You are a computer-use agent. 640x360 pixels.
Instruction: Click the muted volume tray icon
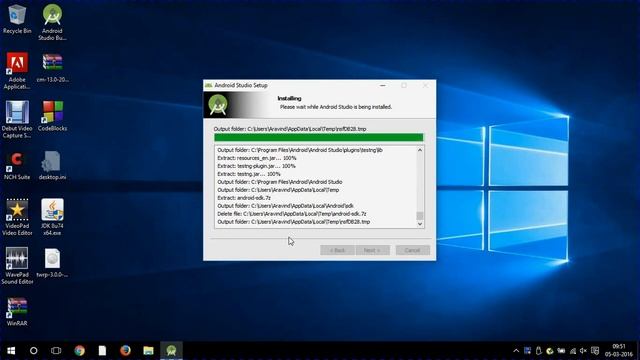583,351
